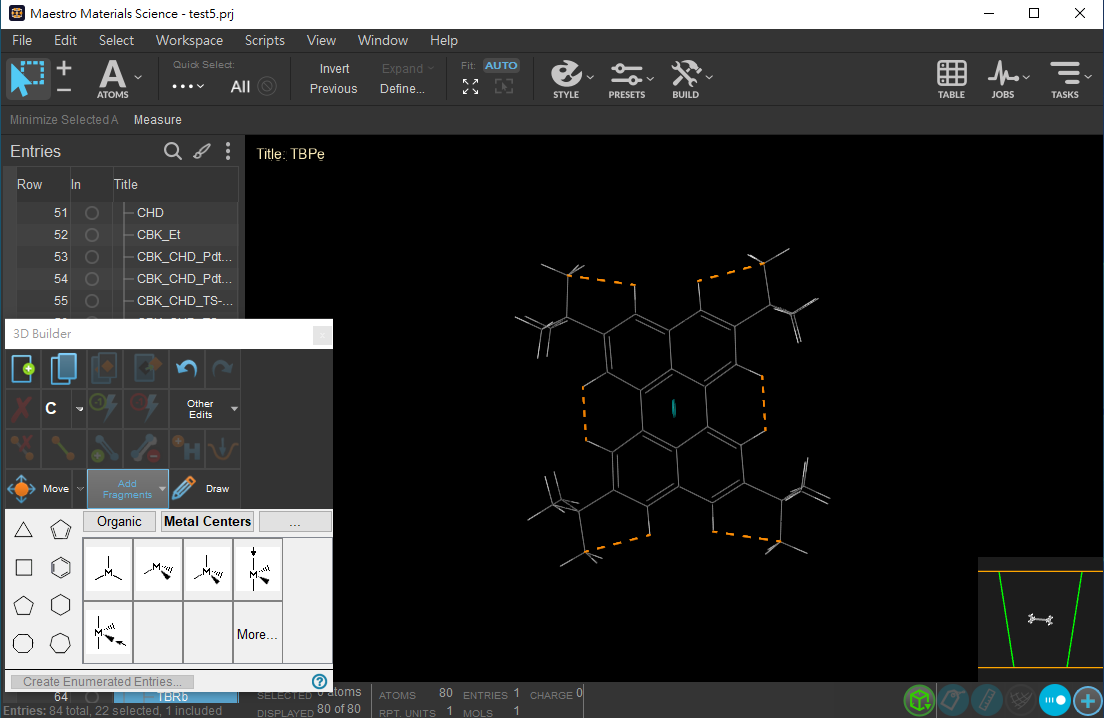
Task: Open the Presets sliders tool
Action: (x=627, y=79)
